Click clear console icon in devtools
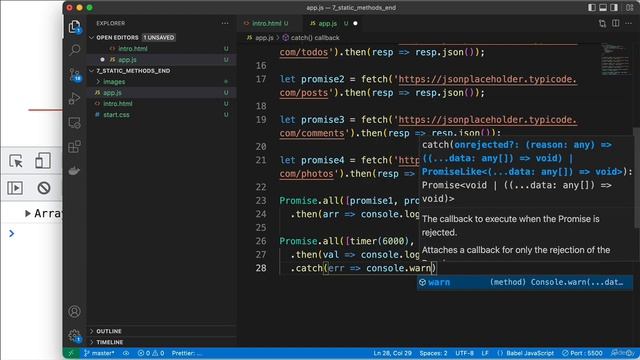 point(44,188)
